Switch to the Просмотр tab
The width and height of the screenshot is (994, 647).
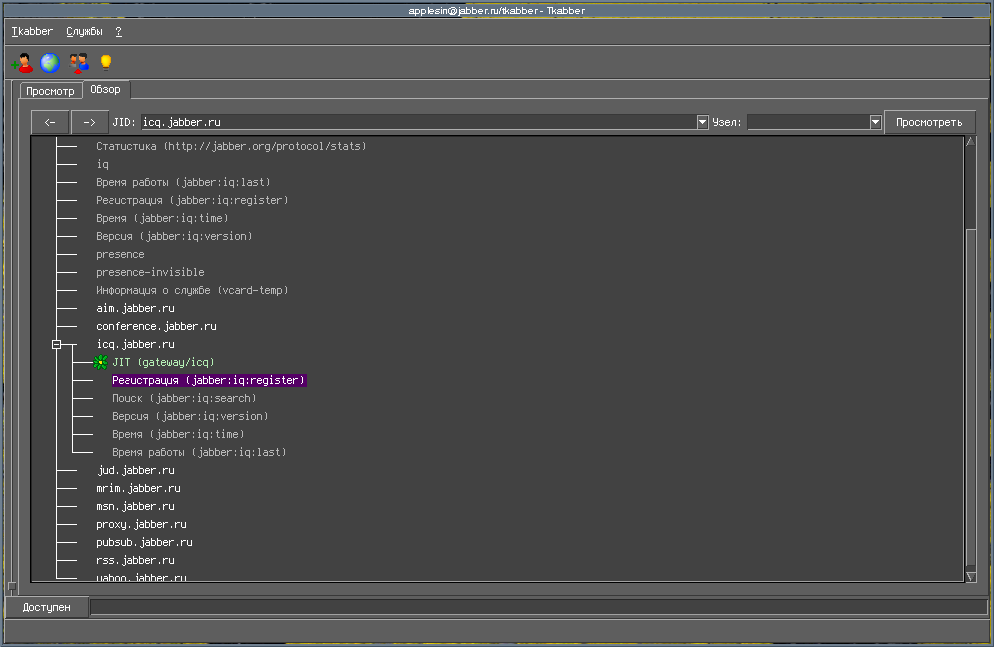(x=50, y=91)
